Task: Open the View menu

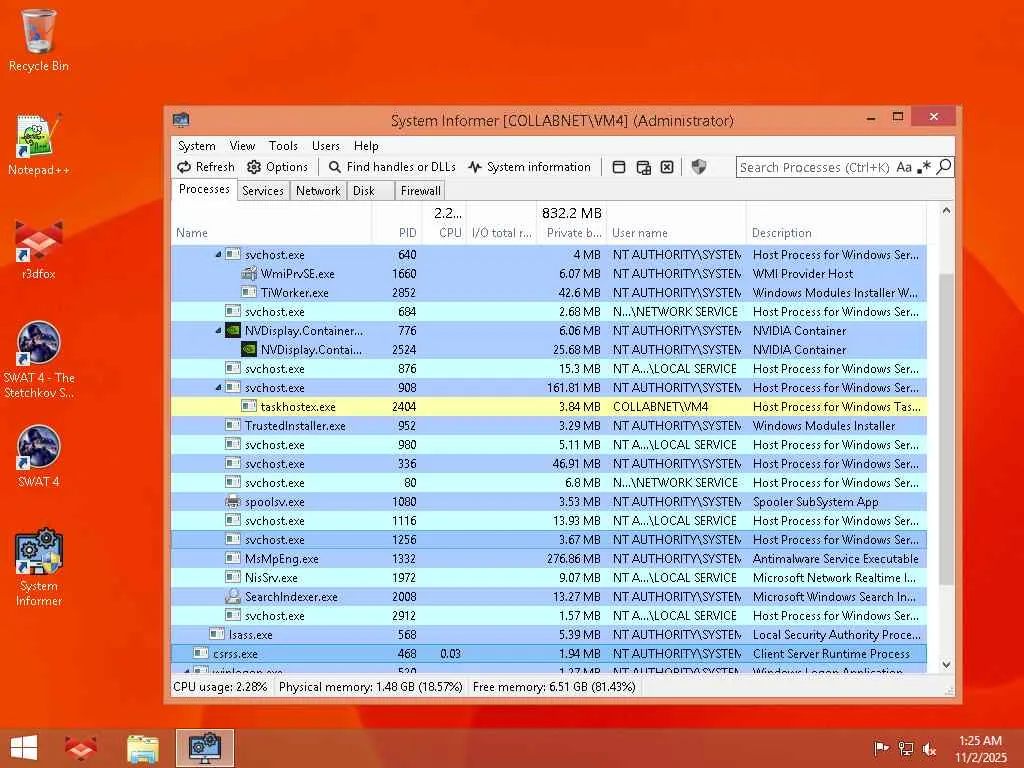Action: tap(242, 146)
